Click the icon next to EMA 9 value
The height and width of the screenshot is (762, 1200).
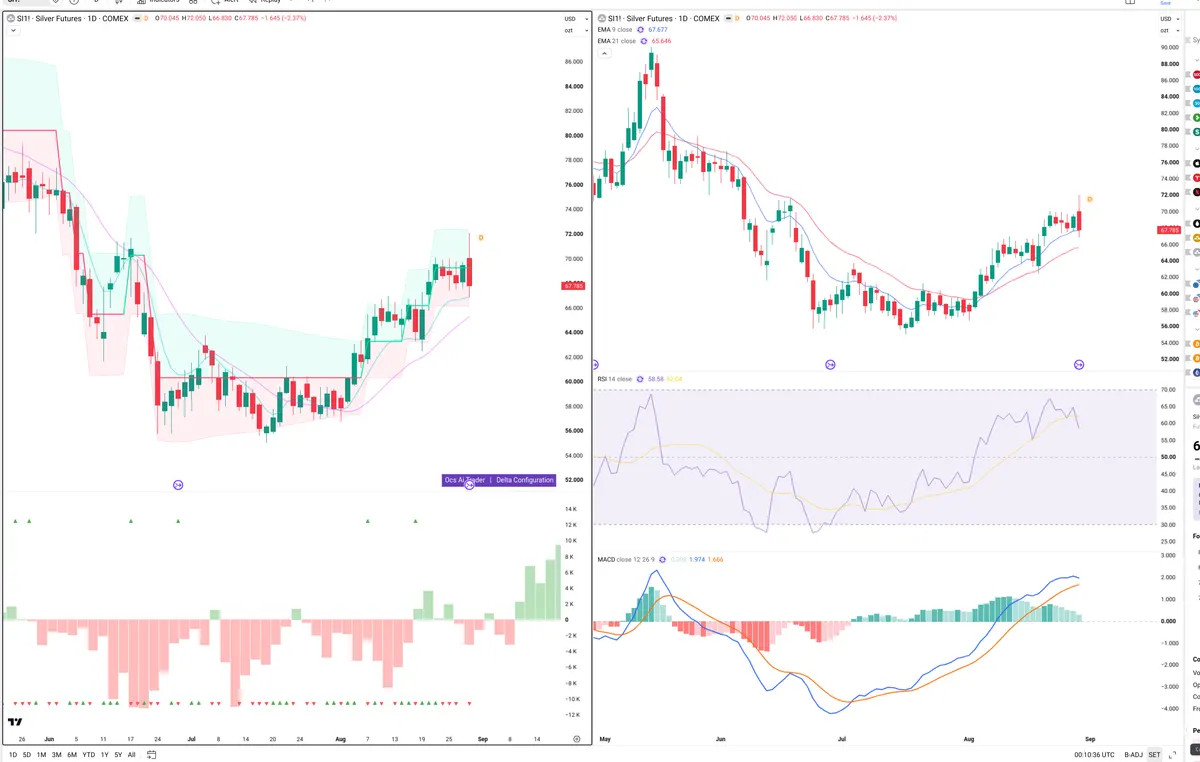pos(642,30)
